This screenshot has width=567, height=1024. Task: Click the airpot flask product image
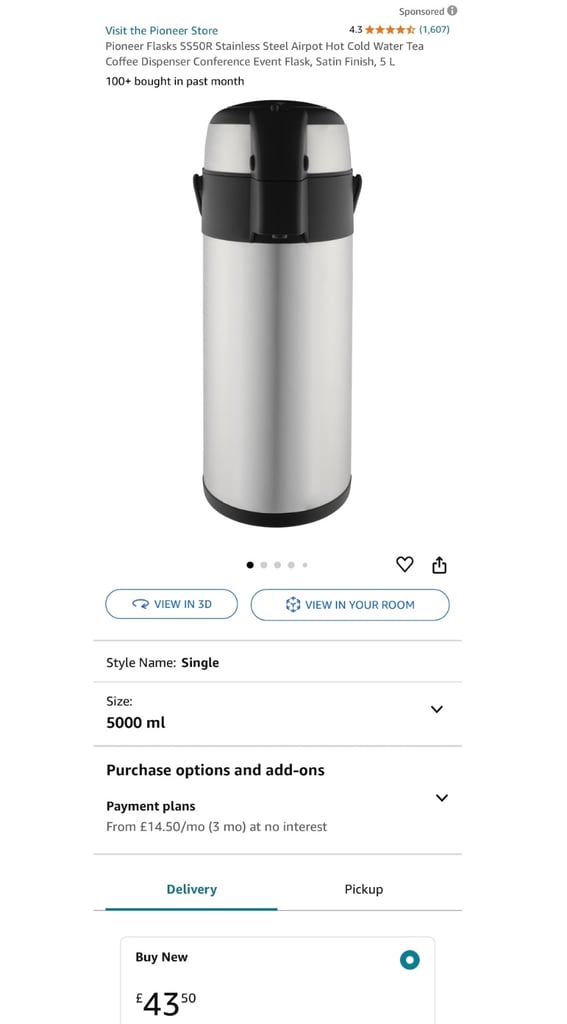point(277,313)
